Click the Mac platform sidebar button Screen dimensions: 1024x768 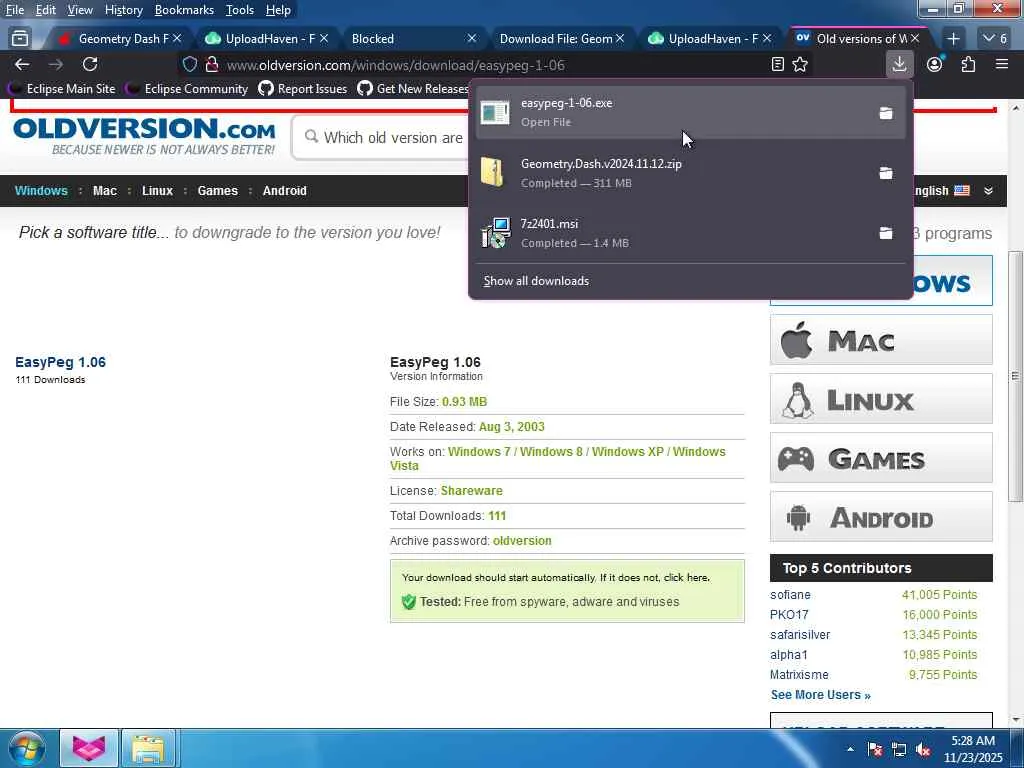tap(881, 340)
